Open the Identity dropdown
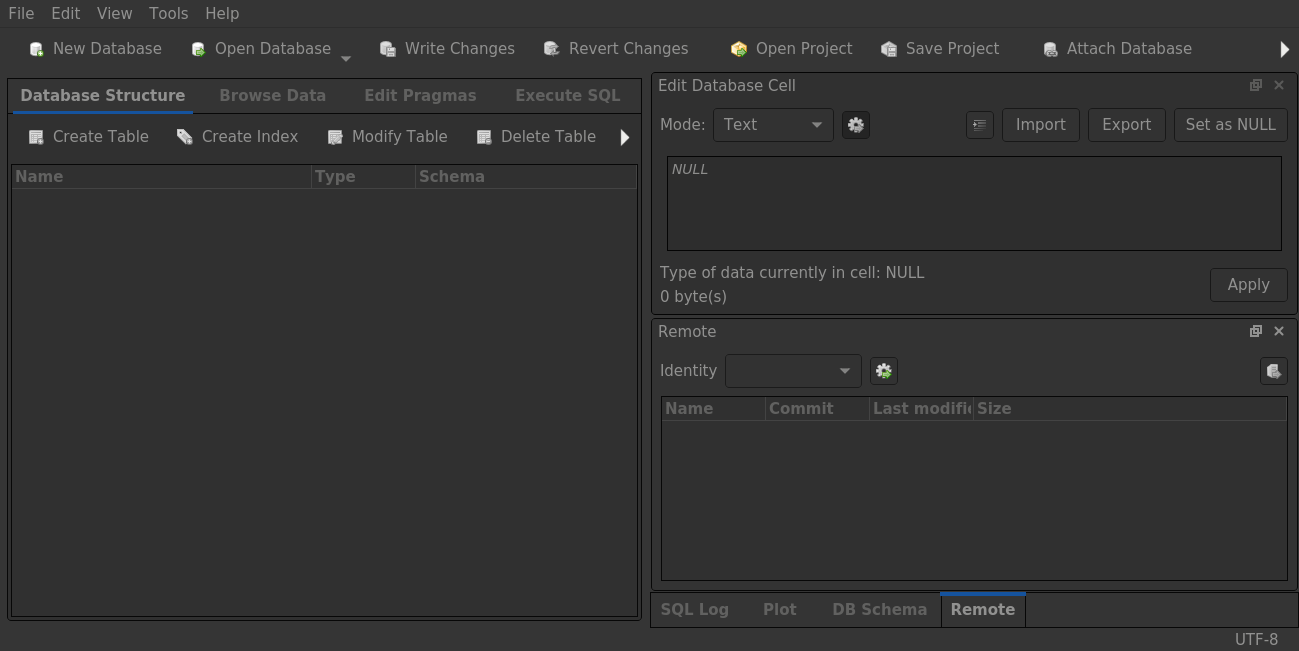This screenshot has width=1299, height=651. (x=793, y=371)
